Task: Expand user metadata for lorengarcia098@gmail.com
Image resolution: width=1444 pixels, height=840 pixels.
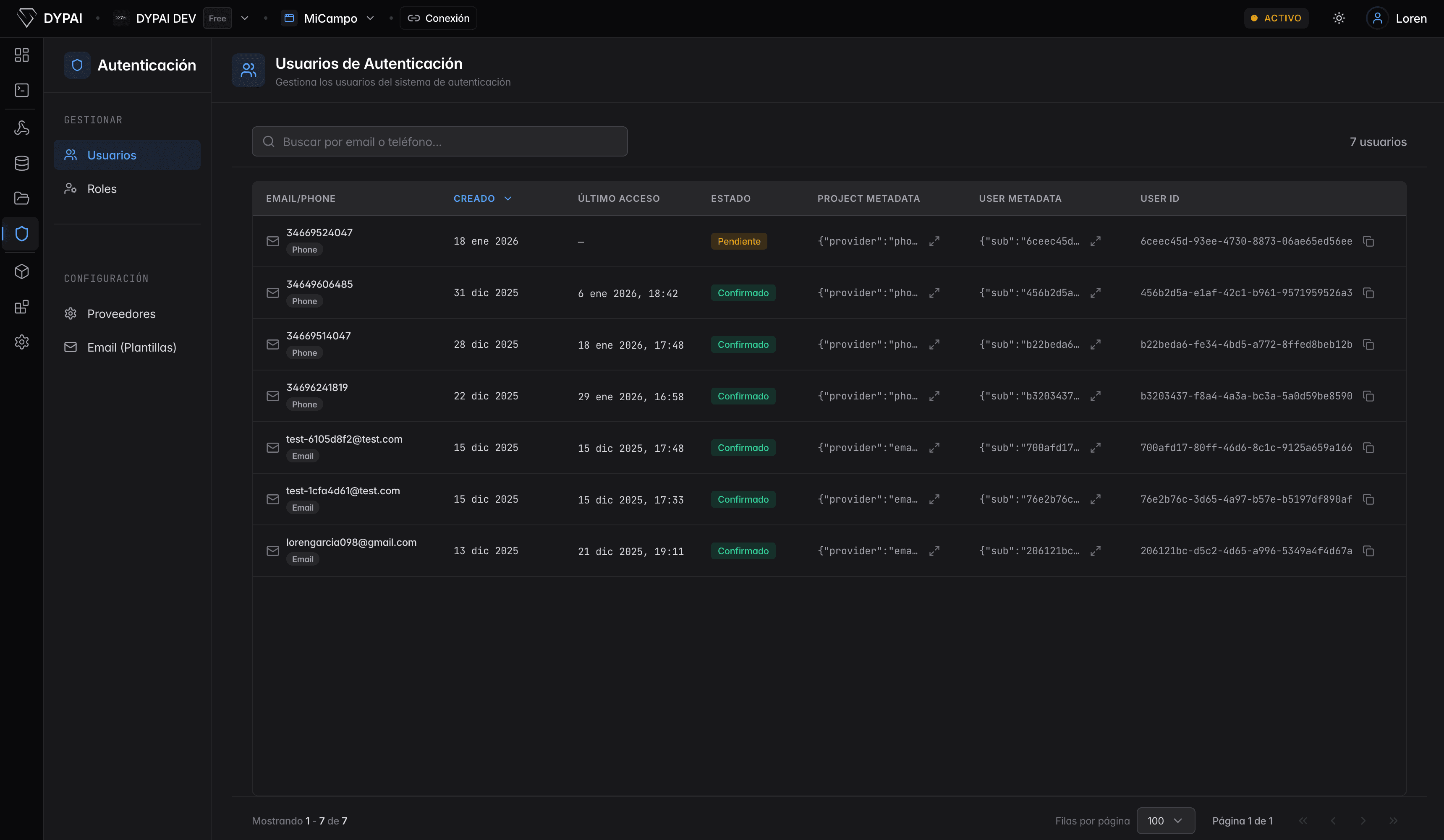Action: tap(1096, 551)
